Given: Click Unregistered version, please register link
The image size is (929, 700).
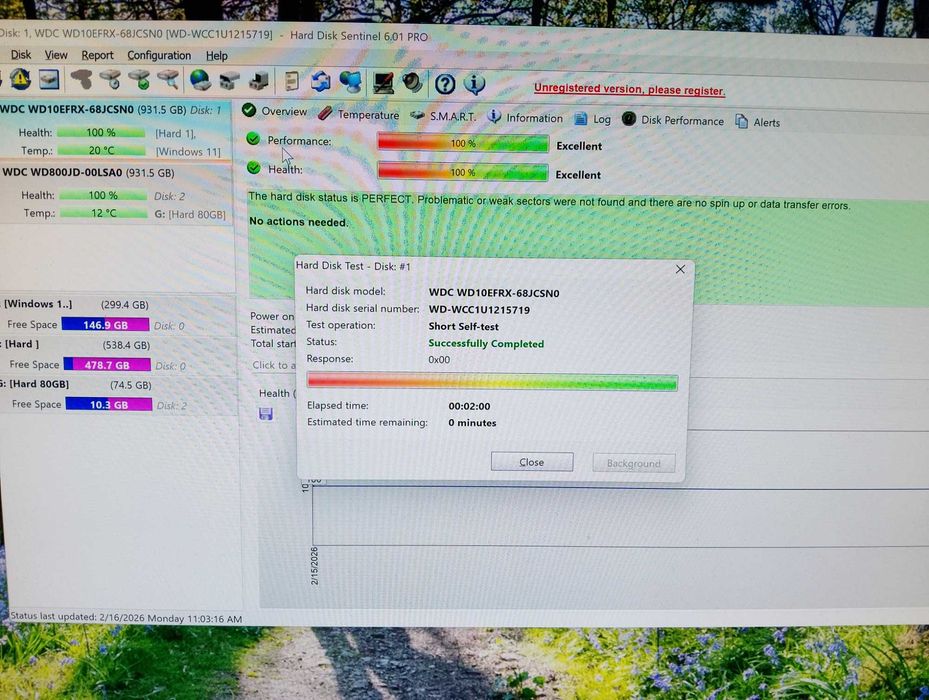Looking at the screenshot, I should (x=629, y=90).
